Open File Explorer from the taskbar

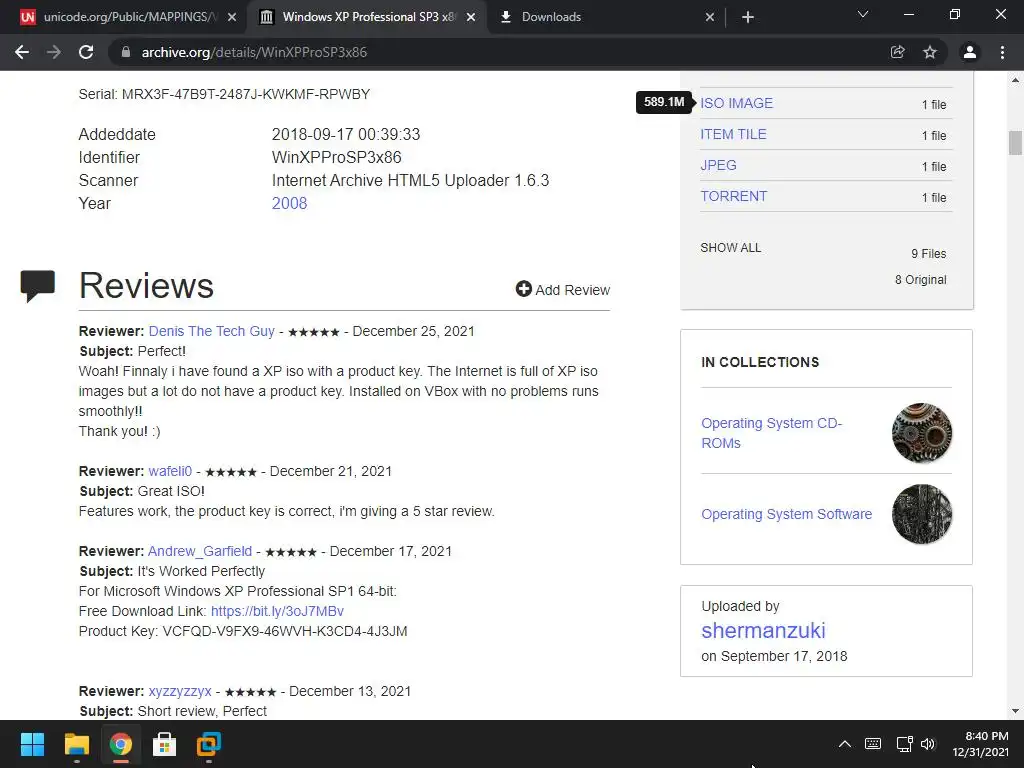[76, 744]
